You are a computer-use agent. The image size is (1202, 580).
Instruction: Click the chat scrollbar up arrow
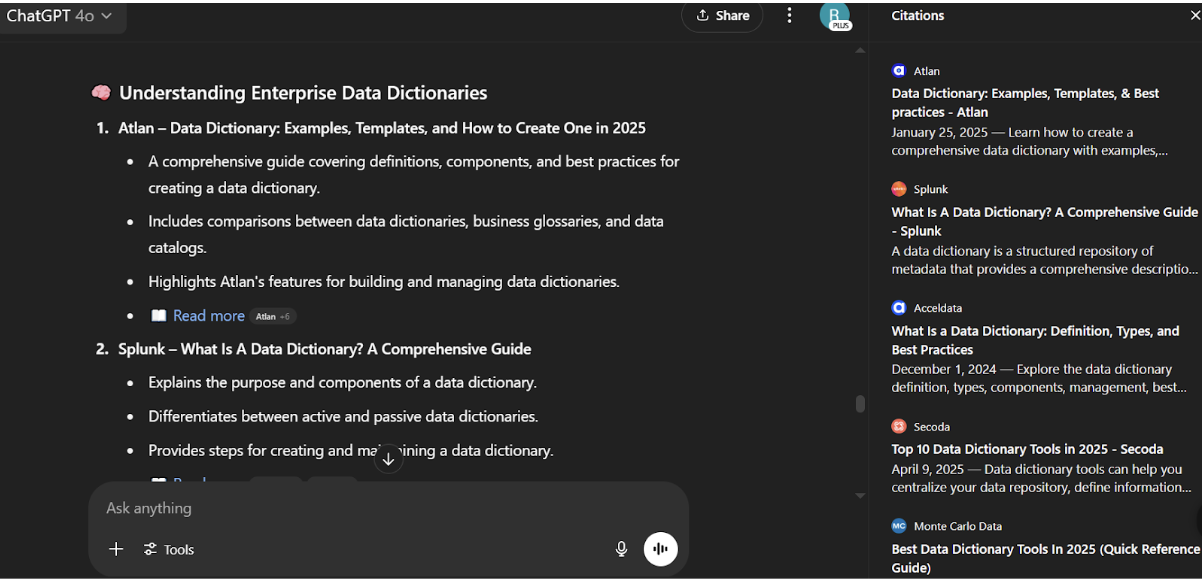click(x=860, y=50)
